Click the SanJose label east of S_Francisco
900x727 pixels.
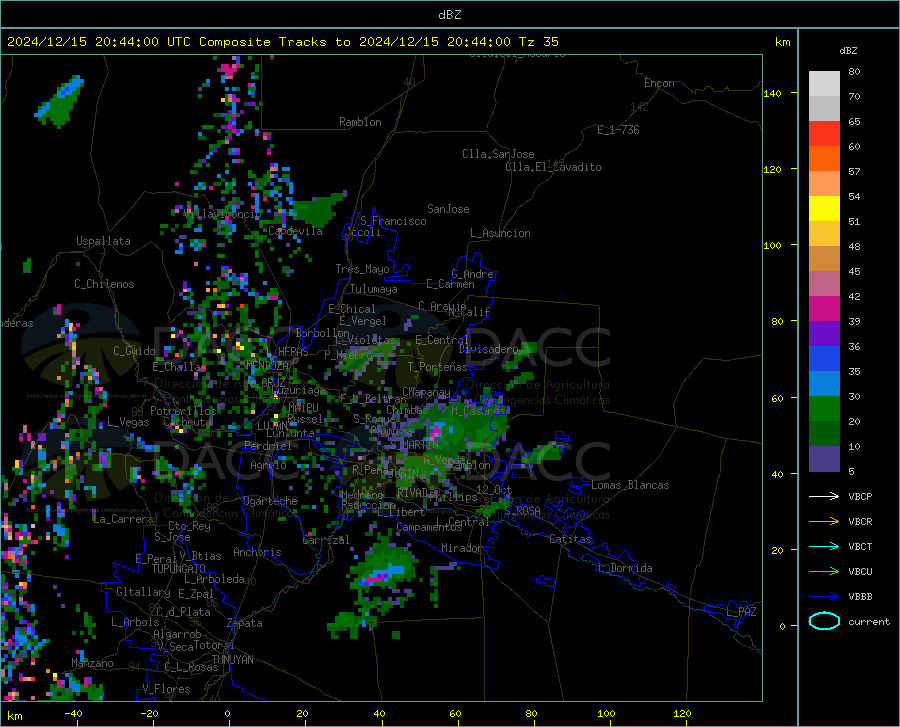448,209
